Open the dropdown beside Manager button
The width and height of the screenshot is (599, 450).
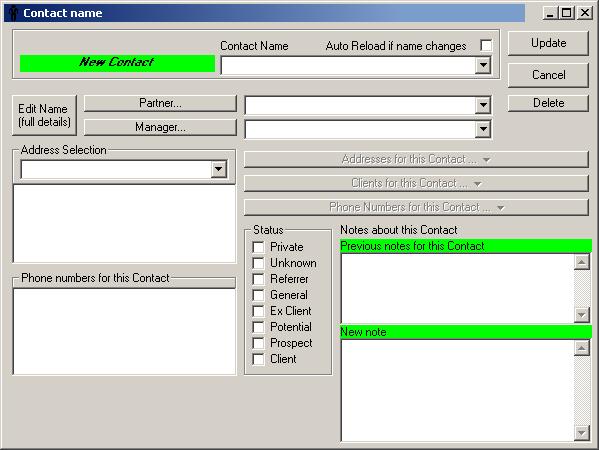point(483,129)
